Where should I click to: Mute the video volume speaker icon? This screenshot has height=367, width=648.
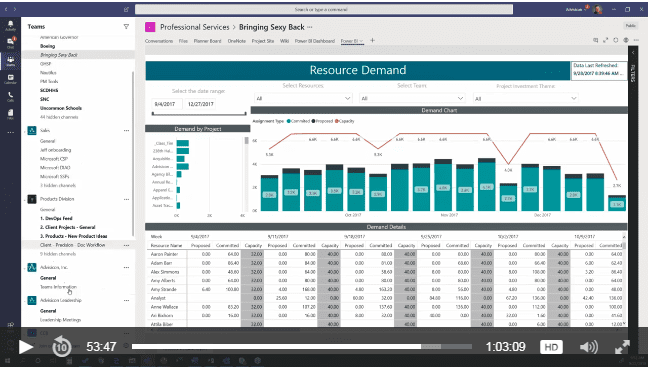[x=588, y=347]
